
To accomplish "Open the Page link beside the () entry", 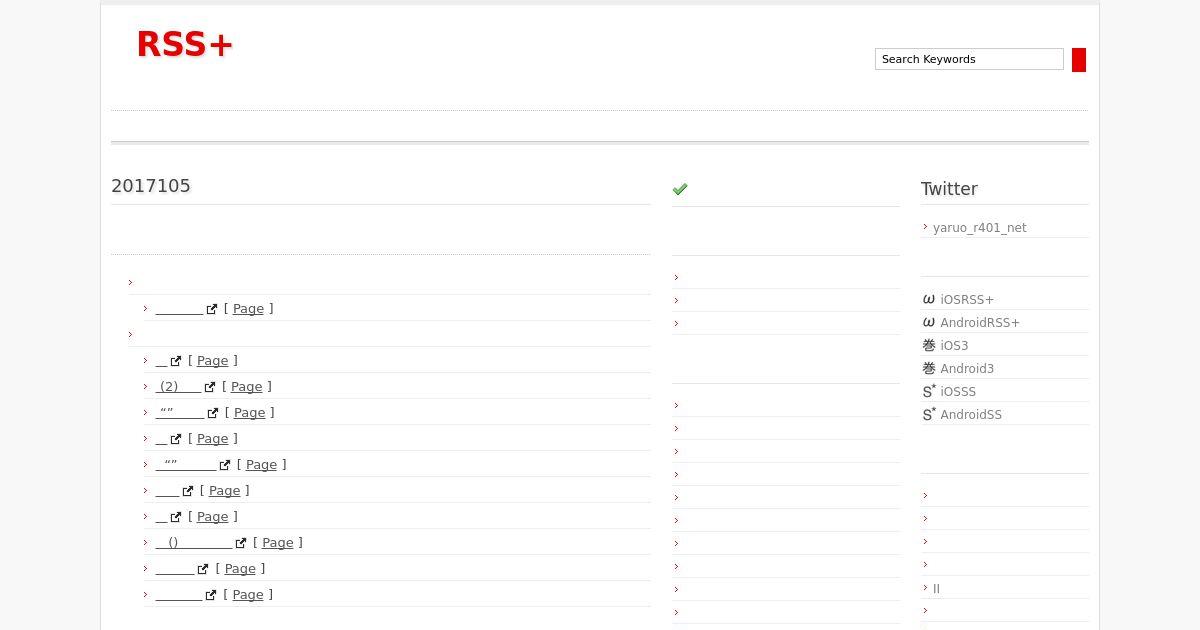I will click(277, 543).
